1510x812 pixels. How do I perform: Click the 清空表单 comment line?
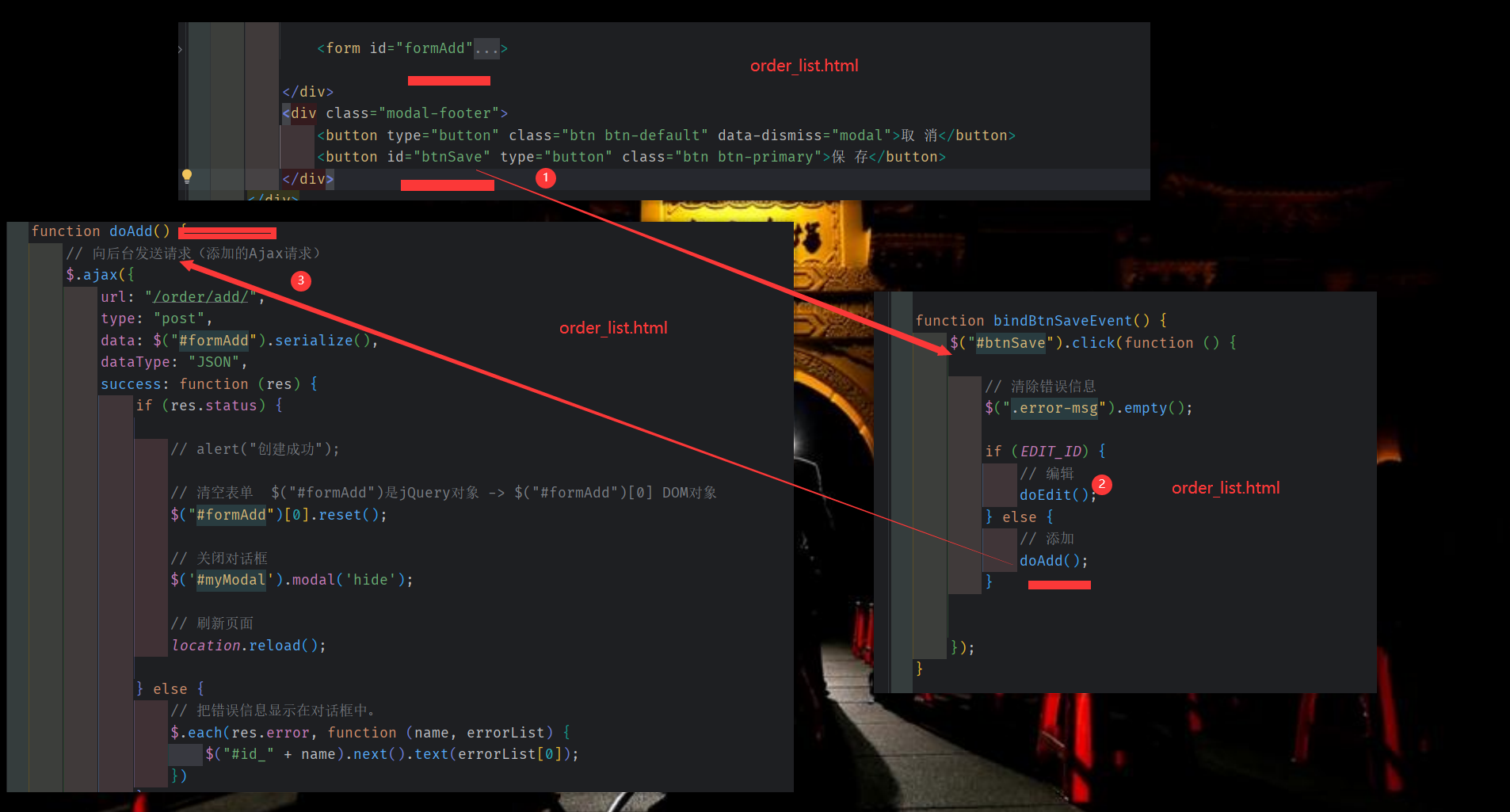444,493
